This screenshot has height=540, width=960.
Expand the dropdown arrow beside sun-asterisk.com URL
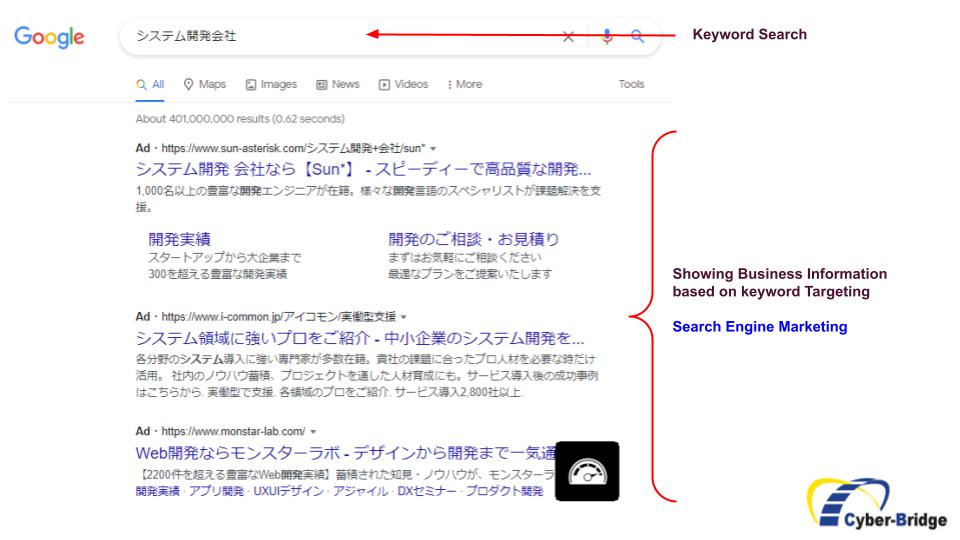pos(433,149)
